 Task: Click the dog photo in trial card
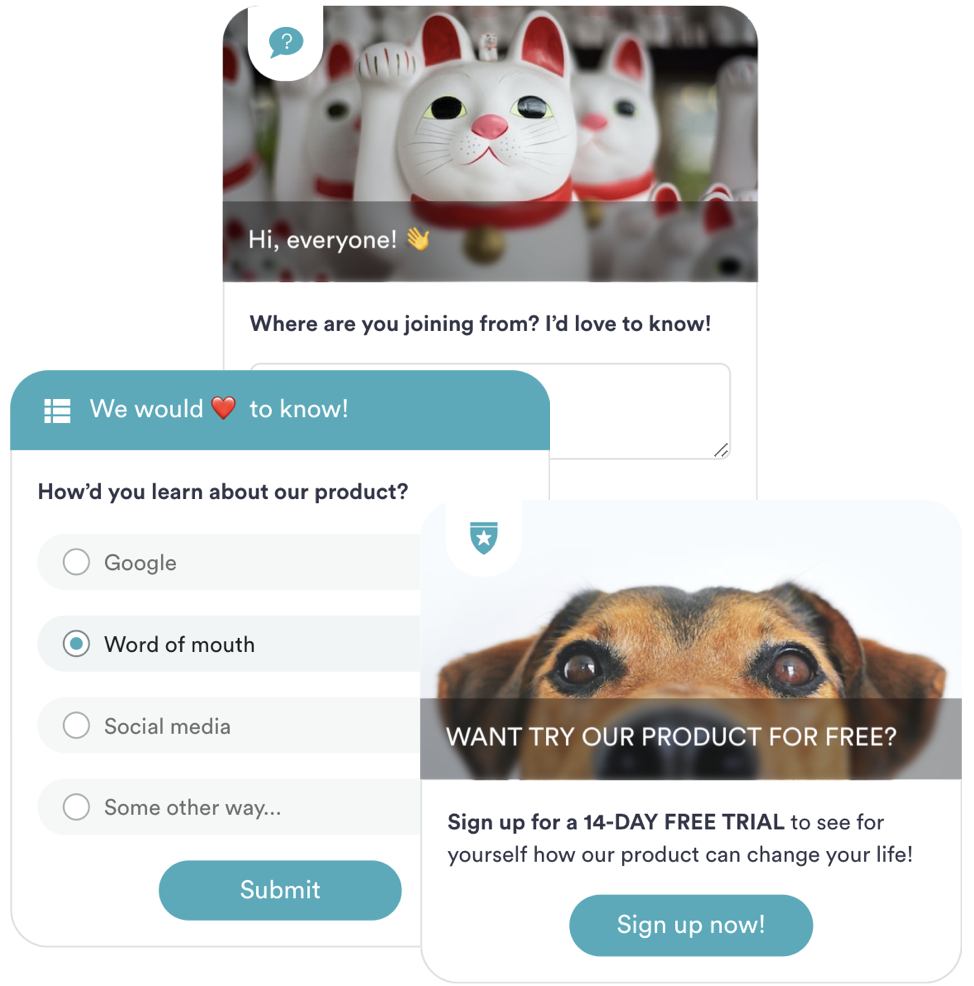(690, 640)
